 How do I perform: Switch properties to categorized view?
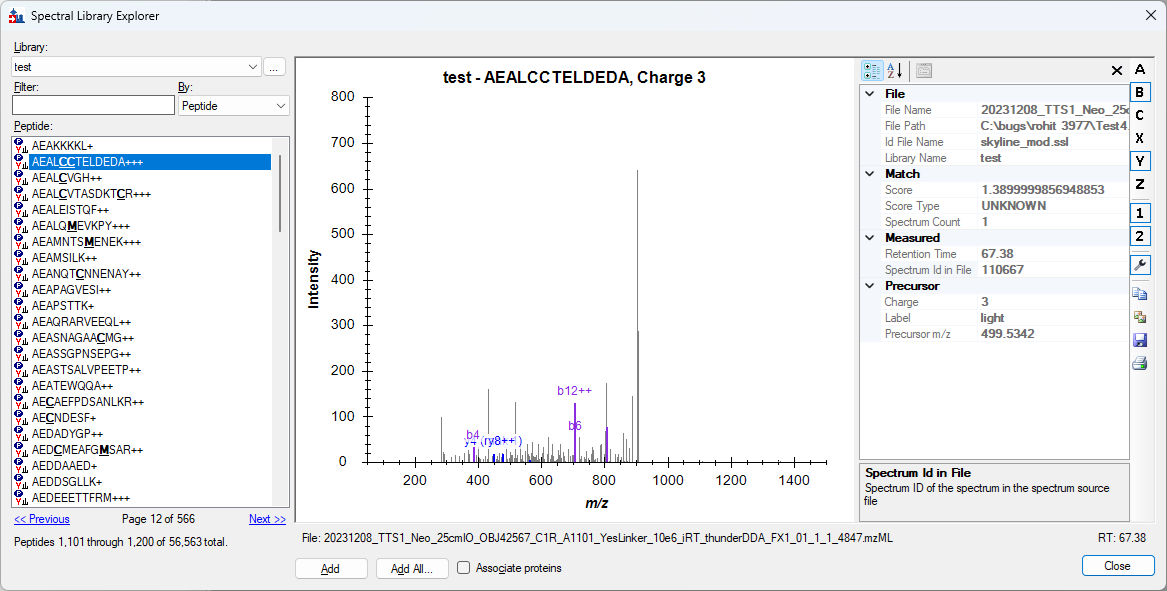pos(872,71)
